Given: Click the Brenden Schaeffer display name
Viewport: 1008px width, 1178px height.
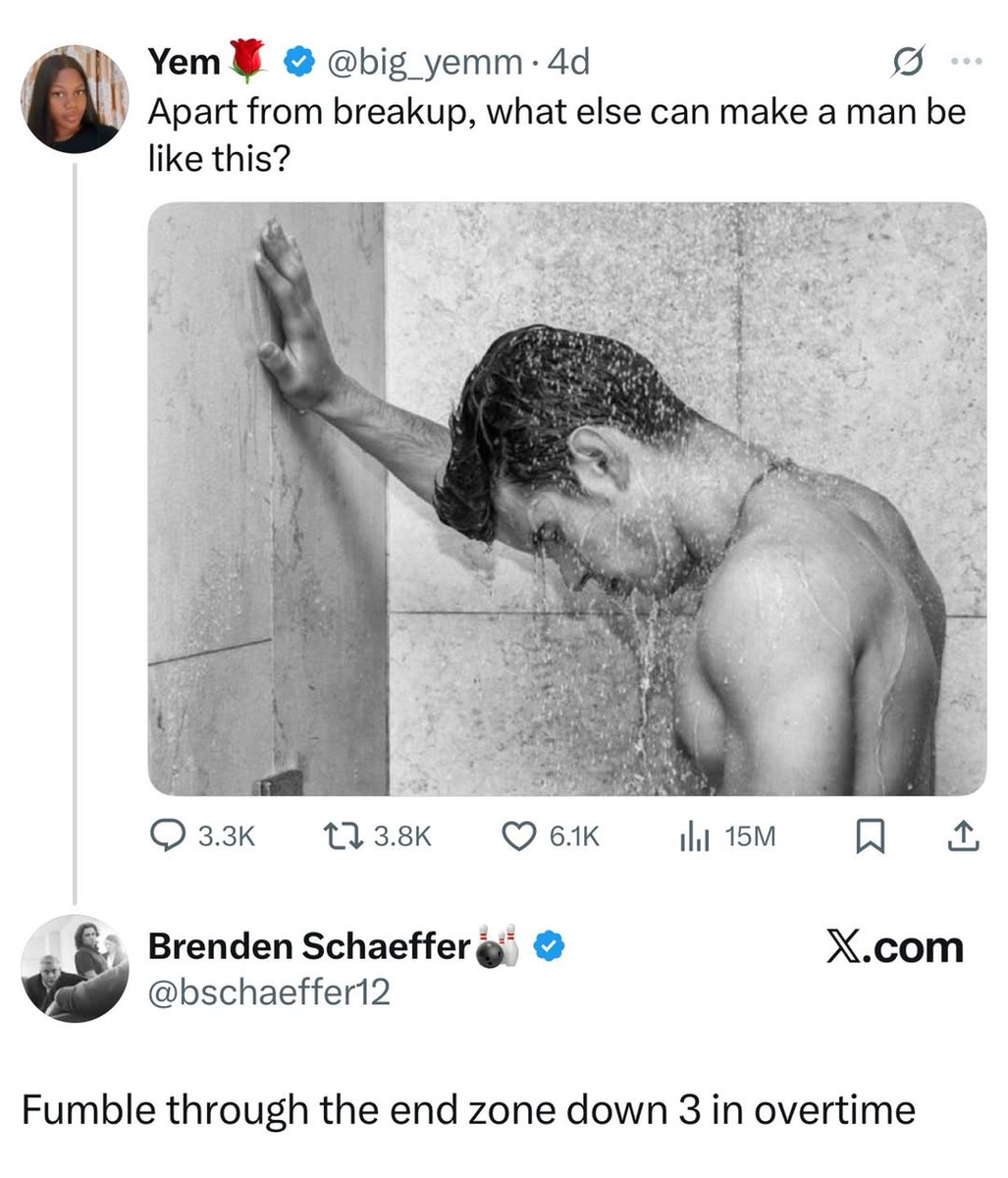Looking at the screenshot, I should coord(309,946).
